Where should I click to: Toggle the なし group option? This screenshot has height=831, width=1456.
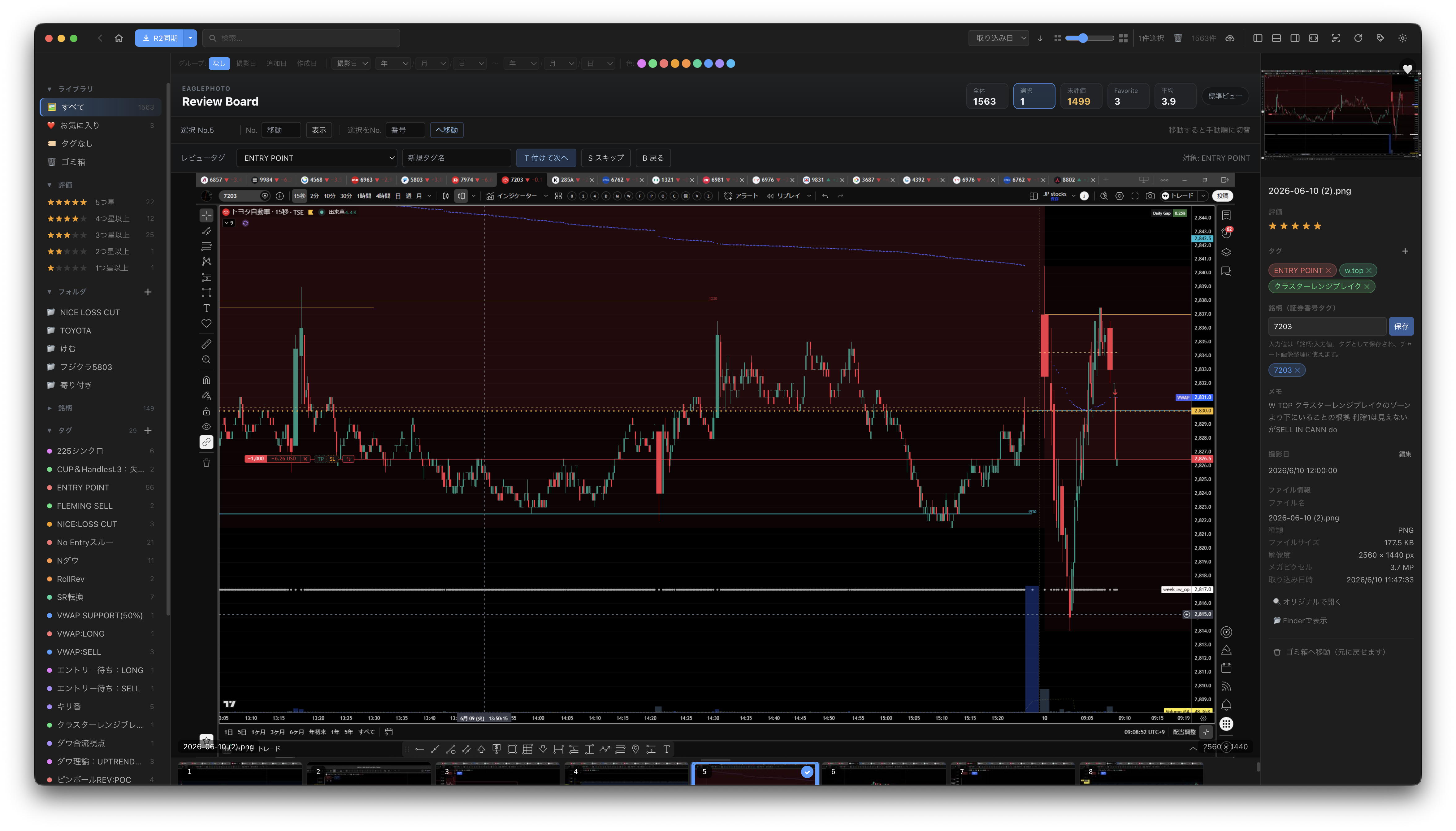point(219,63)
